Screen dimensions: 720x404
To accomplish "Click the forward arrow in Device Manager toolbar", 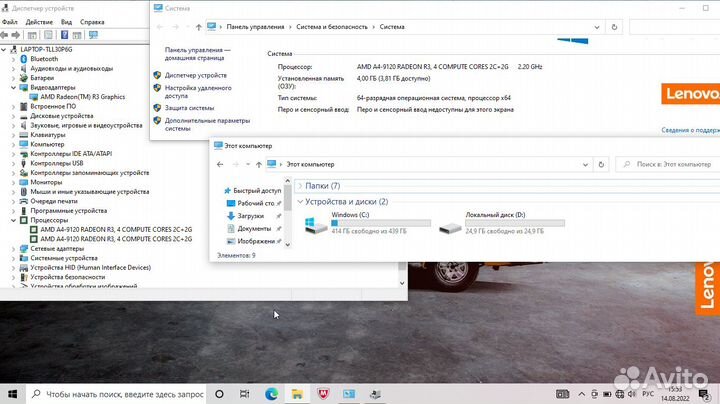I will click(16, 35).
